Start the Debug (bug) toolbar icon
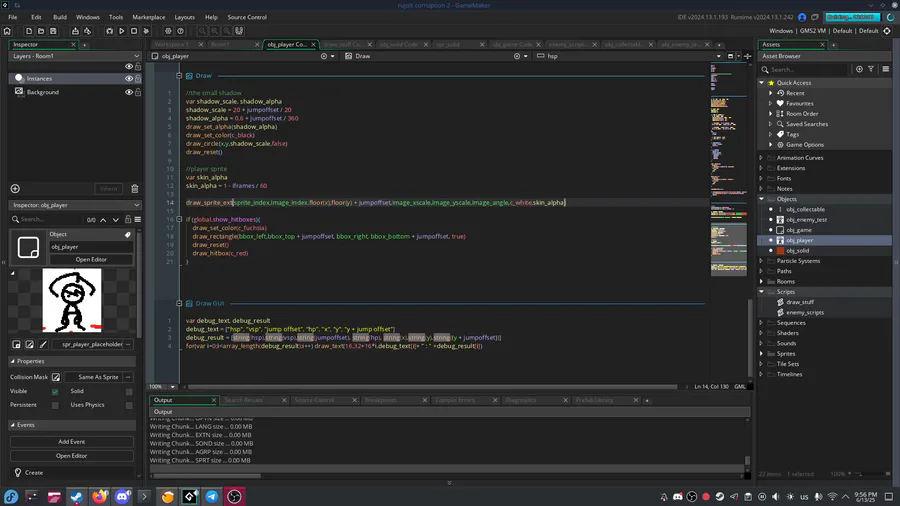The image size is (900, 506). point(109,31)
